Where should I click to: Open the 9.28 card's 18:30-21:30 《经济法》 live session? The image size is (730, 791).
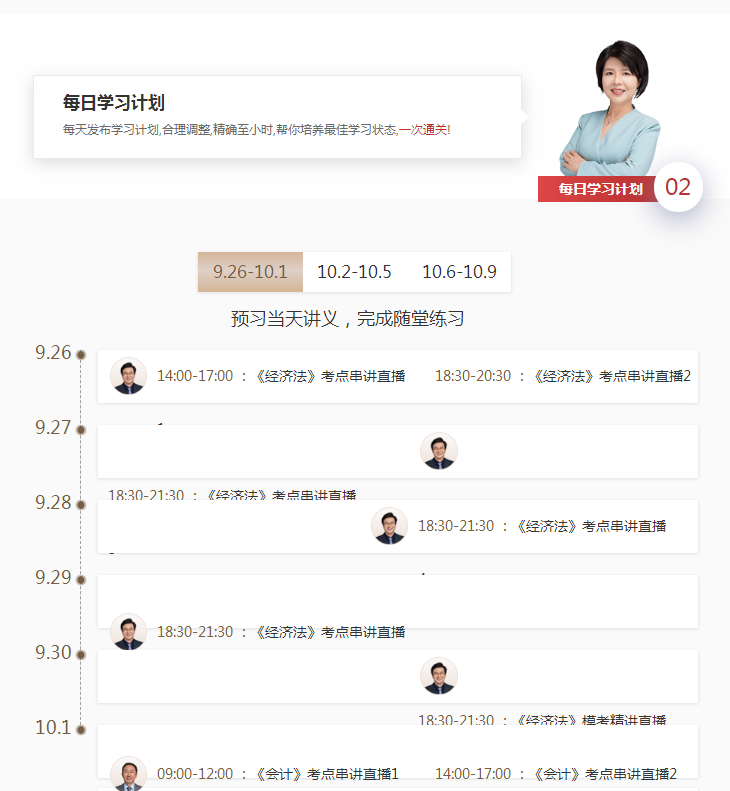[541, 526]
